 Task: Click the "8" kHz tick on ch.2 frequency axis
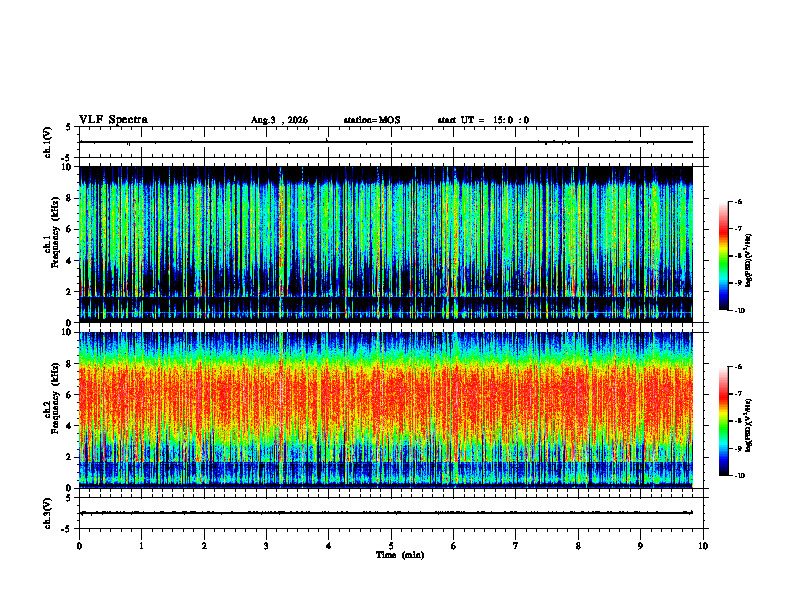point(71,364)
